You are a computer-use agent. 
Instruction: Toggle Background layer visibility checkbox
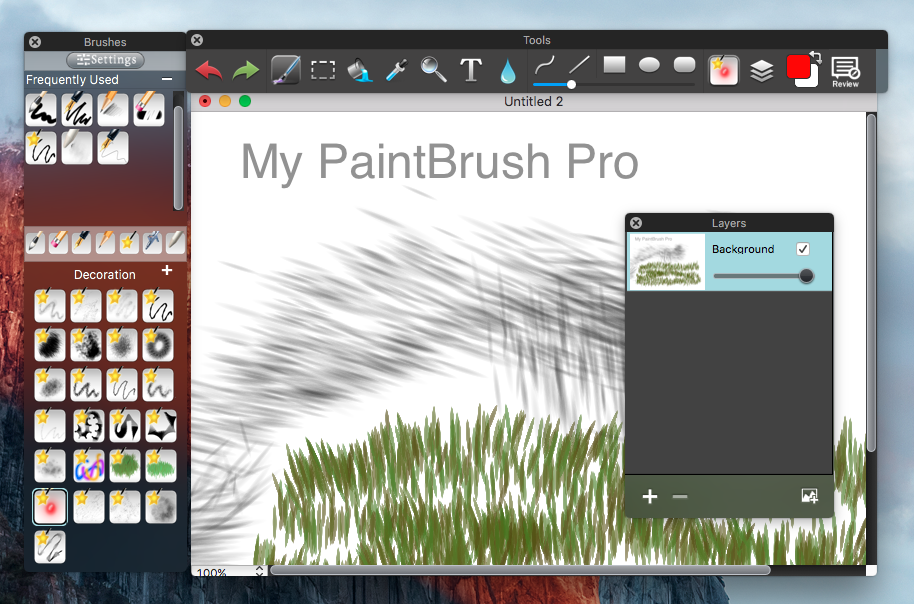coord(803,249)
